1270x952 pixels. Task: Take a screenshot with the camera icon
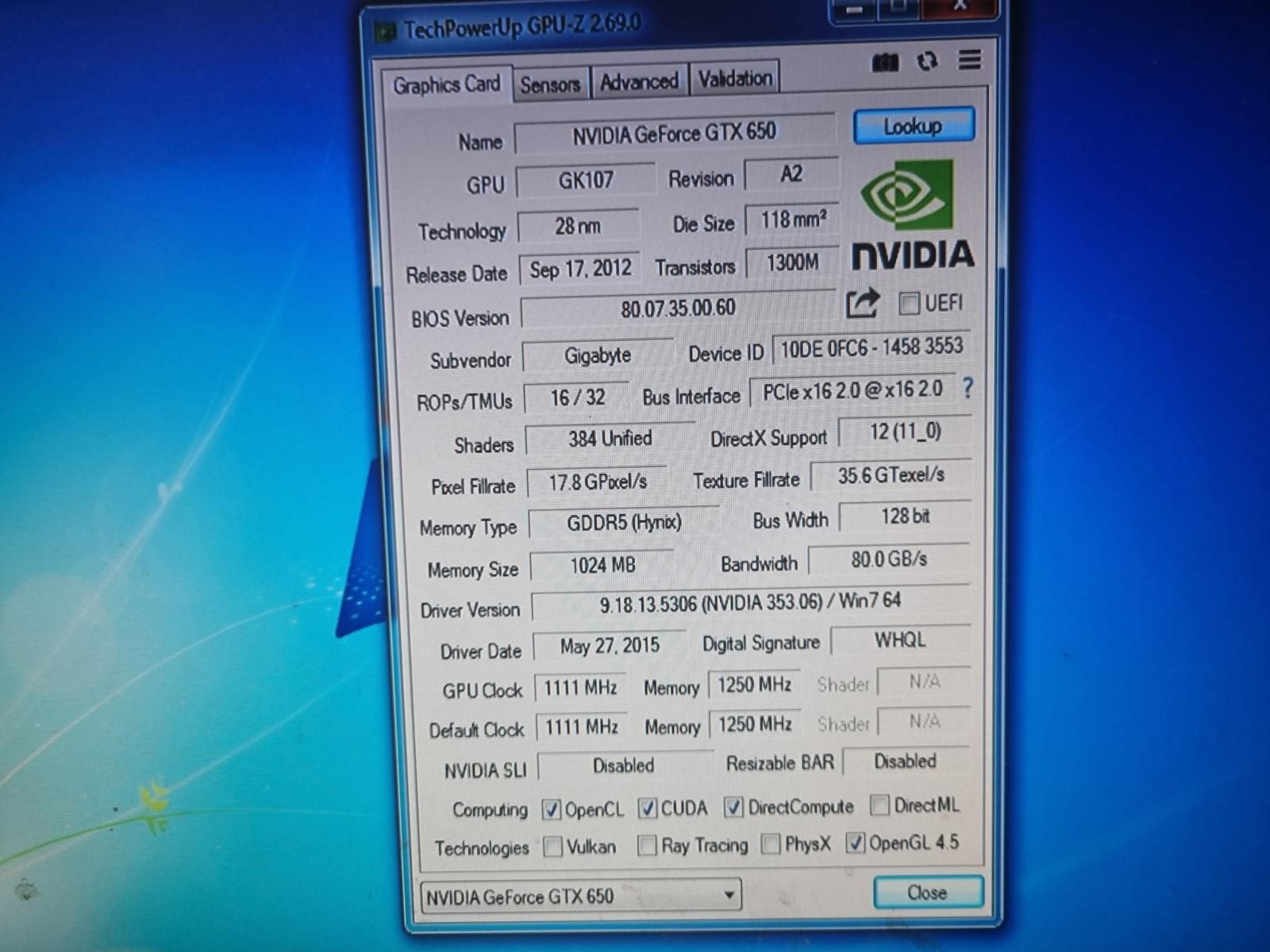885,63
